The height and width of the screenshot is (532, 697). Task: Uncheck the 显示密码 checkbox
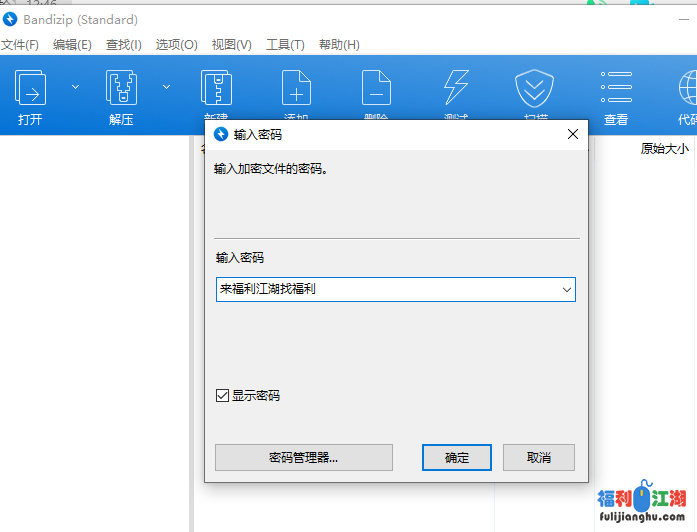(x=223, y=396)
